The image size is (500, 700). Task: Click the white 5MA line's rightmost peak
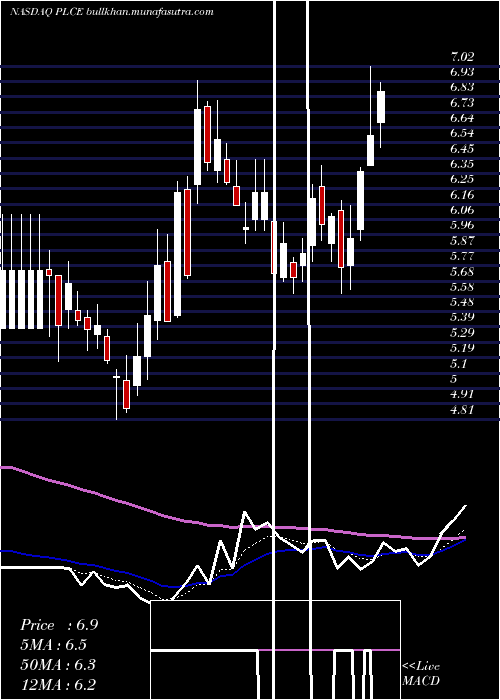[466, 506]
